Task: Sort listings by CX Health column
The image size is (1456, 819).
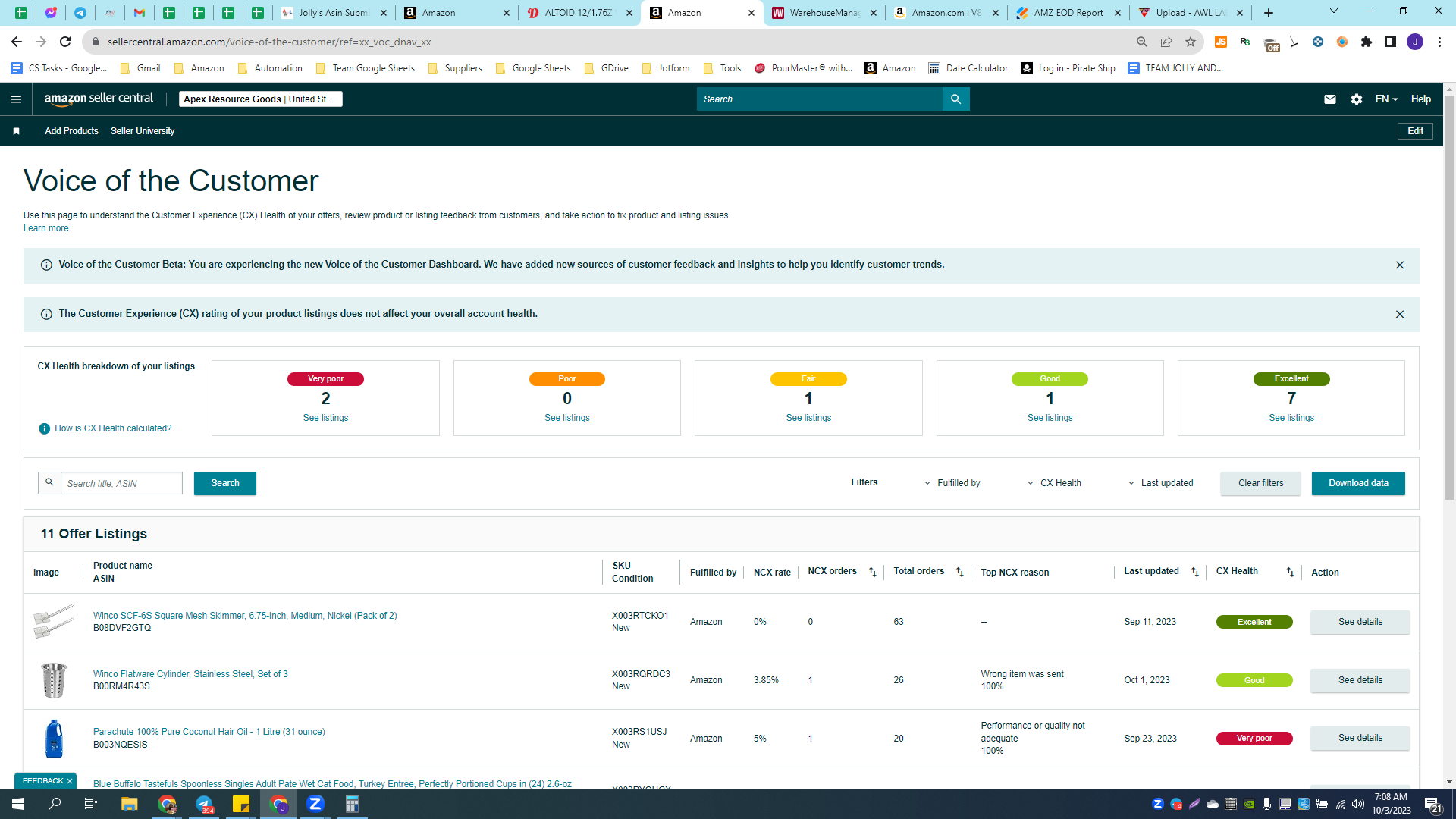Action: (x=1290, y=573)
